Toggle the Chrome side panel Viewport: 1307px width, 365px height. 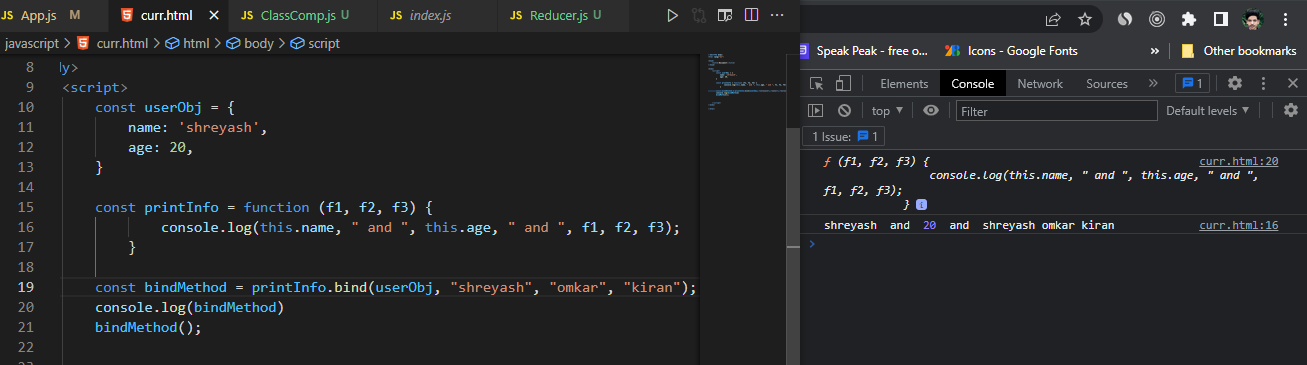tap(1221, 19)
